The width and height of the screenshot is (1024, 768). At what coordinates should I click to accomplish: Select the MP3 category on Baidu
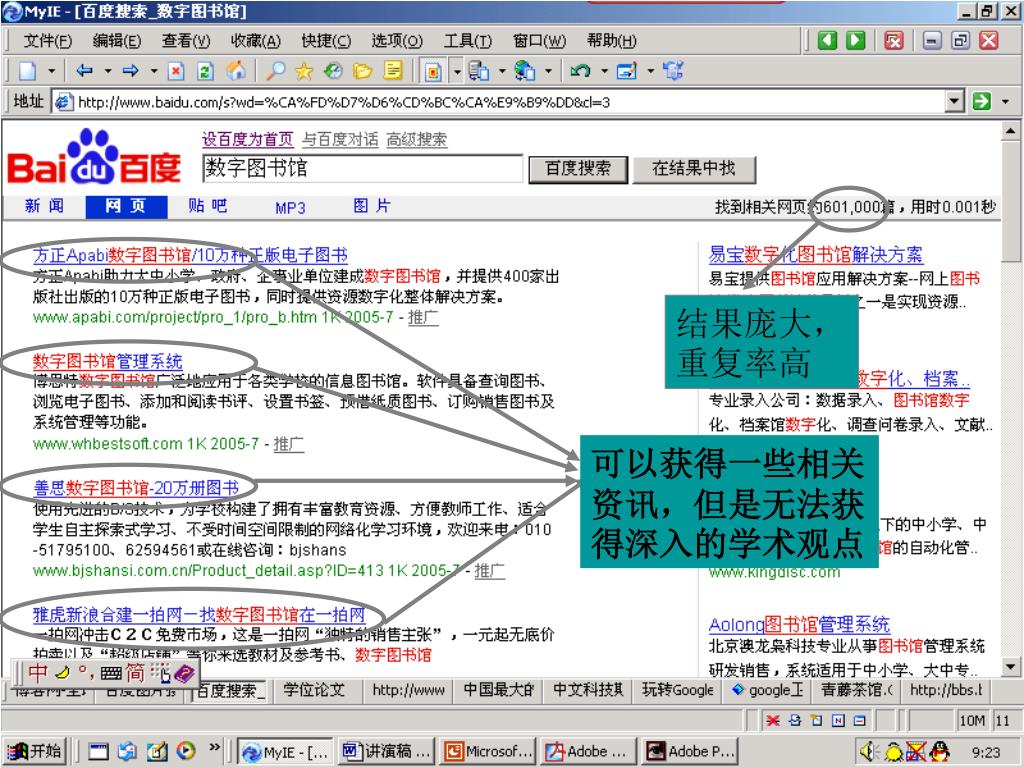pyautogui.click(x=290, y=208)
